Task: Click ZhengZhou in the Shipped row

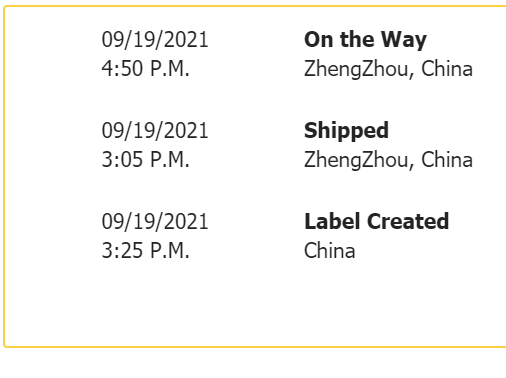Action: (x=356, y=160)
